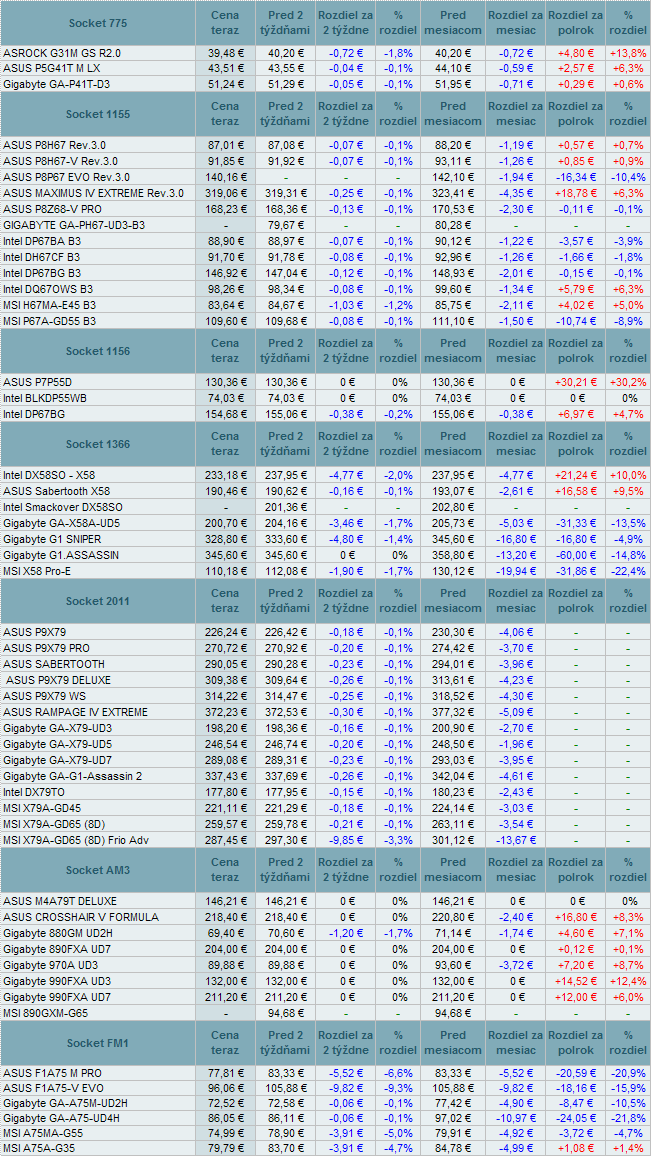Click the +12,4% percentage cell

coord(628,981)
